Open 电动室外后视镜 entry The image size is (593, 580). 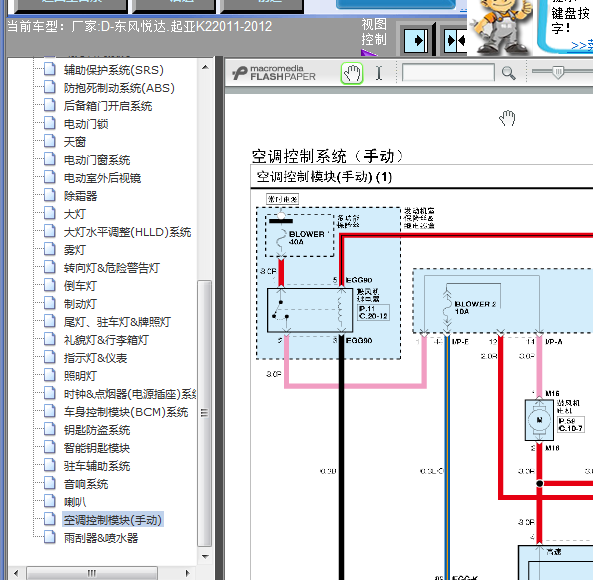(102, 178)
